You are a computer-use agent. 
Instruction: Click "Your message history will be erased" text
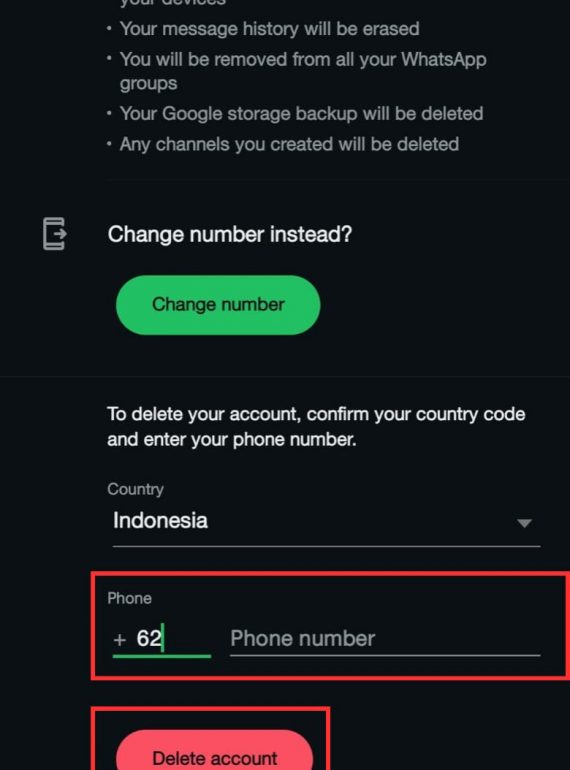(x=270, y=29)
